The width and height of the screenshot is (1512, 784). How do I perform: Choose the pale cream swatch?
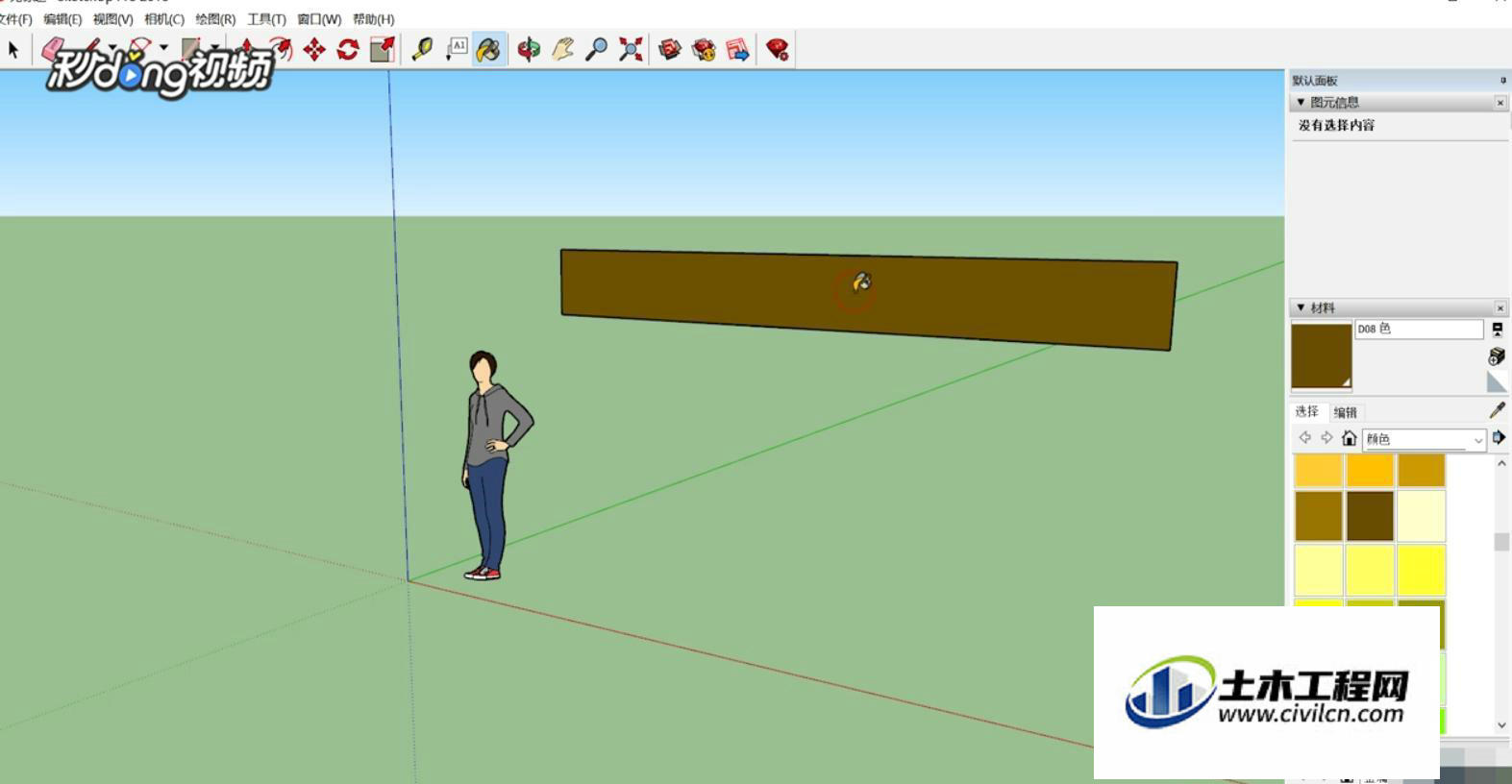(x=1421, y=516)
